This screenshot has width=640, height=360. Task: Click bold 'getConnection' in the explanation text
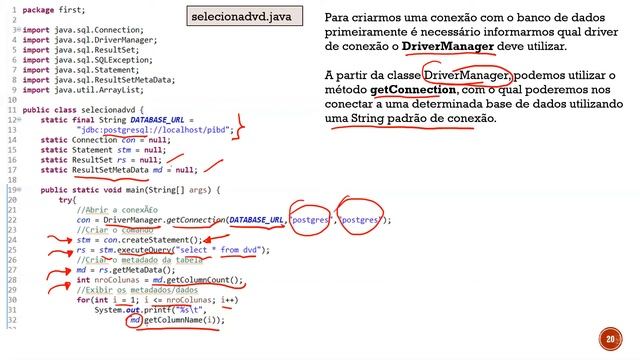pos(413,89)
